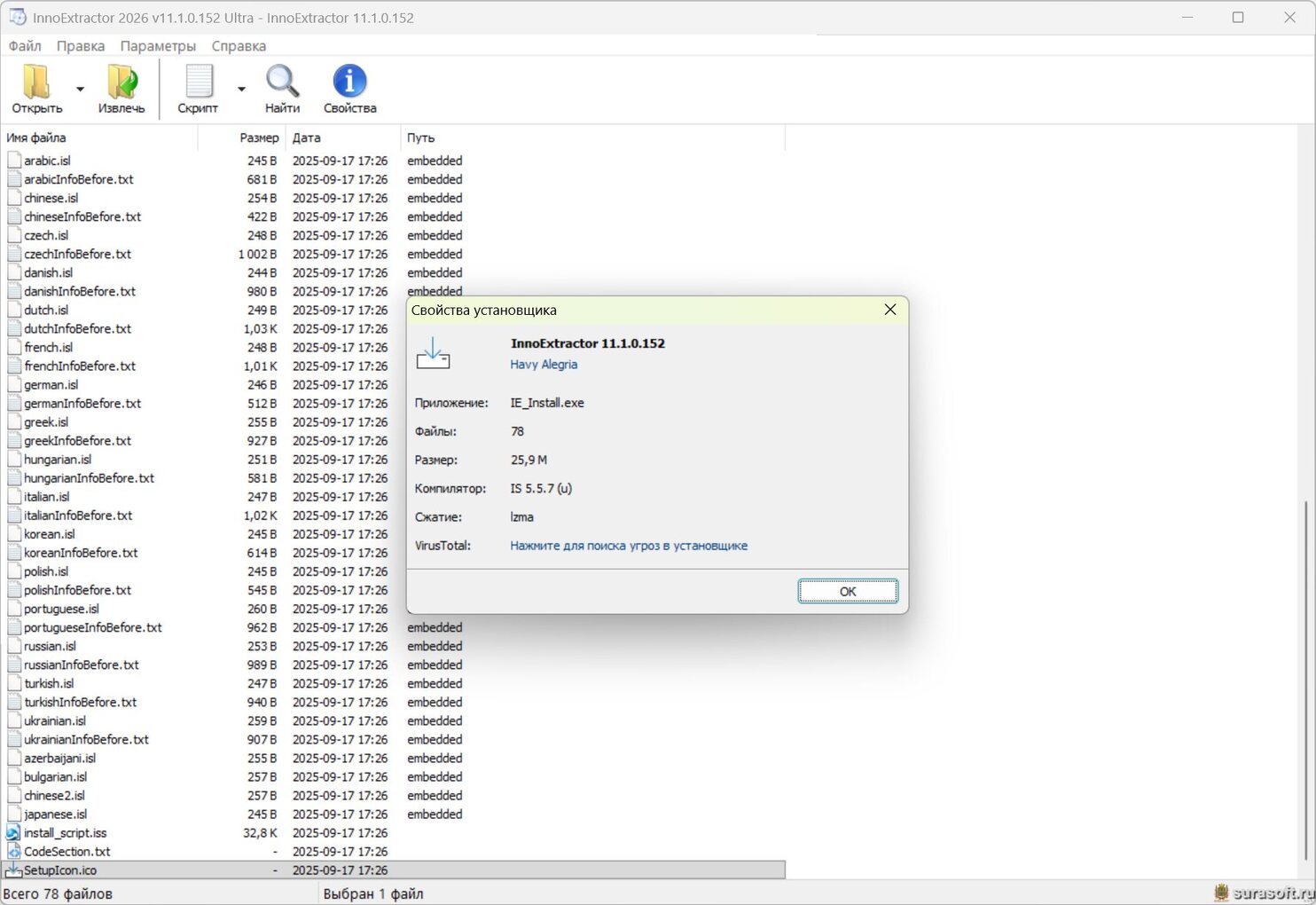The height and width of the screenshot is (905, 1316).
Task: Select the install_script.iss file icon
Action: point(13,833)
